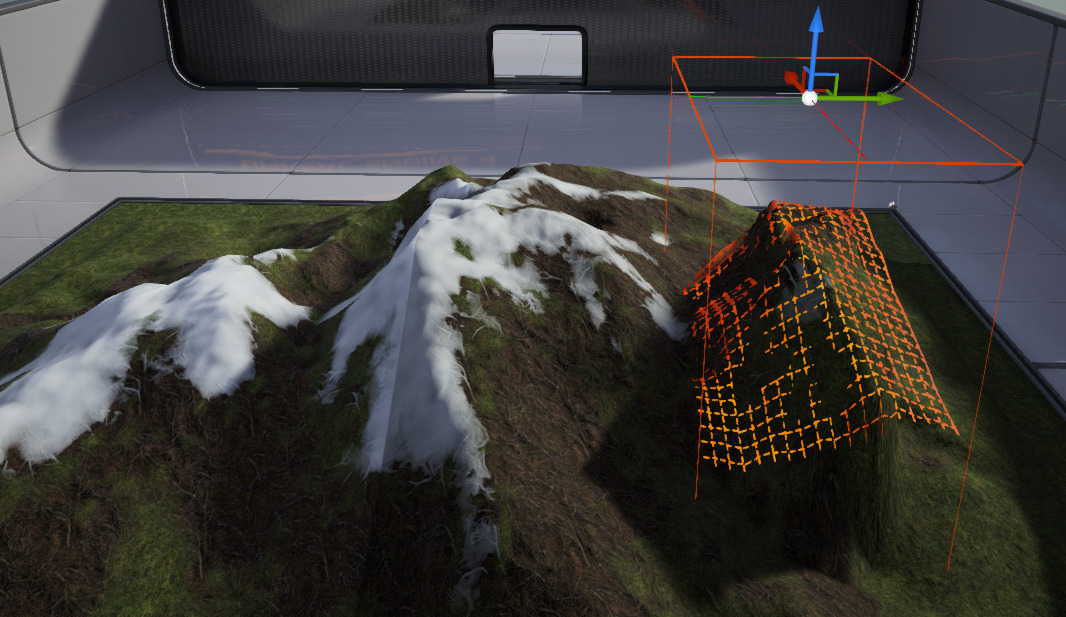Click the white gizmo center sphere

tap(809, 99)
